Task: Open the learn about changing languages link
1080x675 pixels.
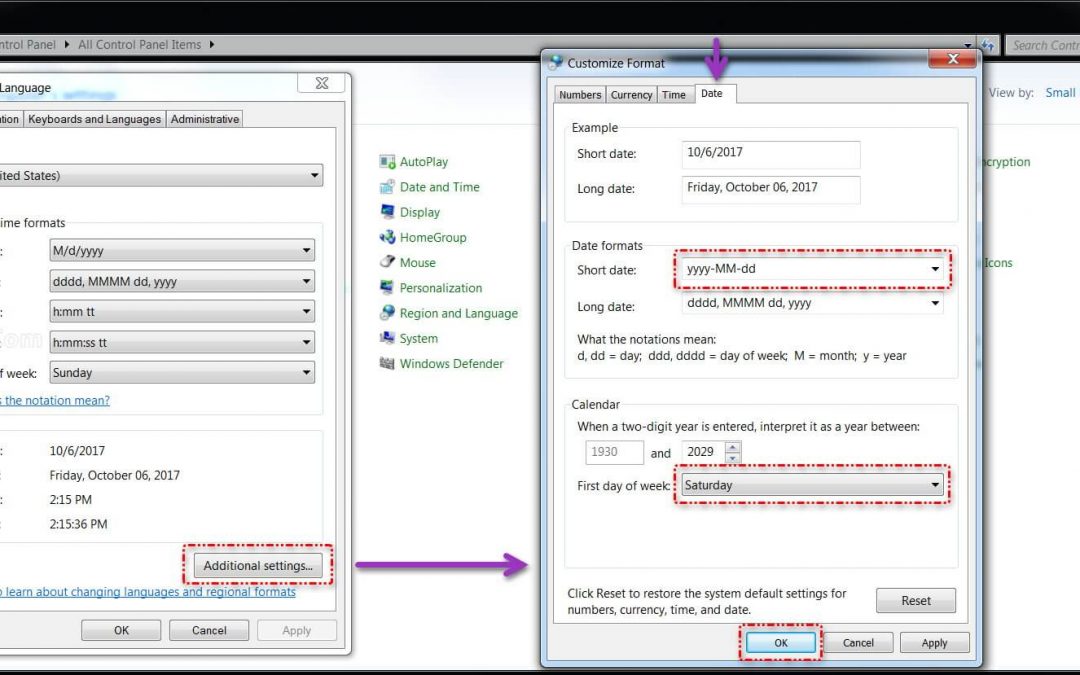Action: (150, 592)
